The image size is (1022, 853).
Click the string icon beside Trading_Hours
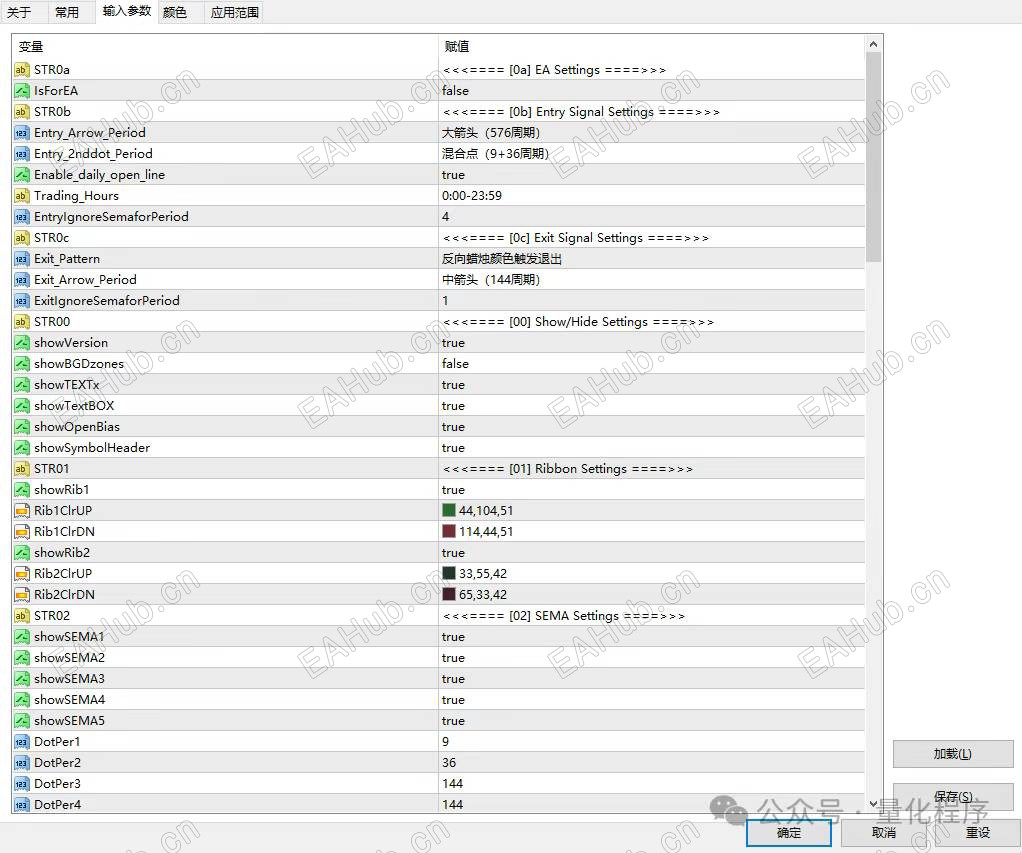point(22,195)
